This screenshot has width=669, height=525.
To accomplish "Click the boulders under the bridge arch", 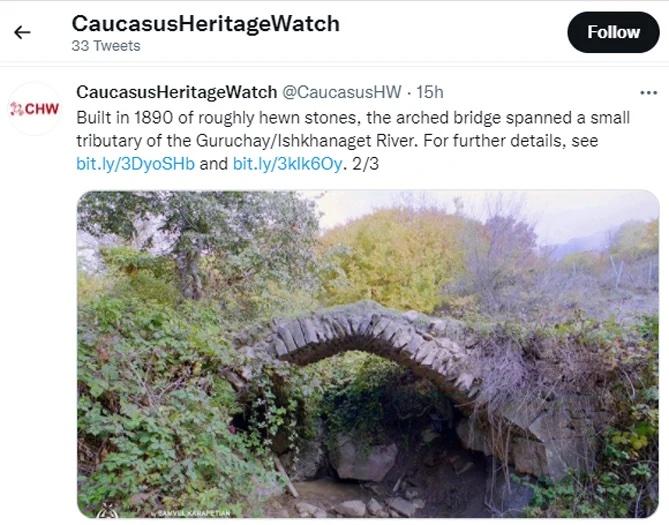I will (x=363, y=461).
